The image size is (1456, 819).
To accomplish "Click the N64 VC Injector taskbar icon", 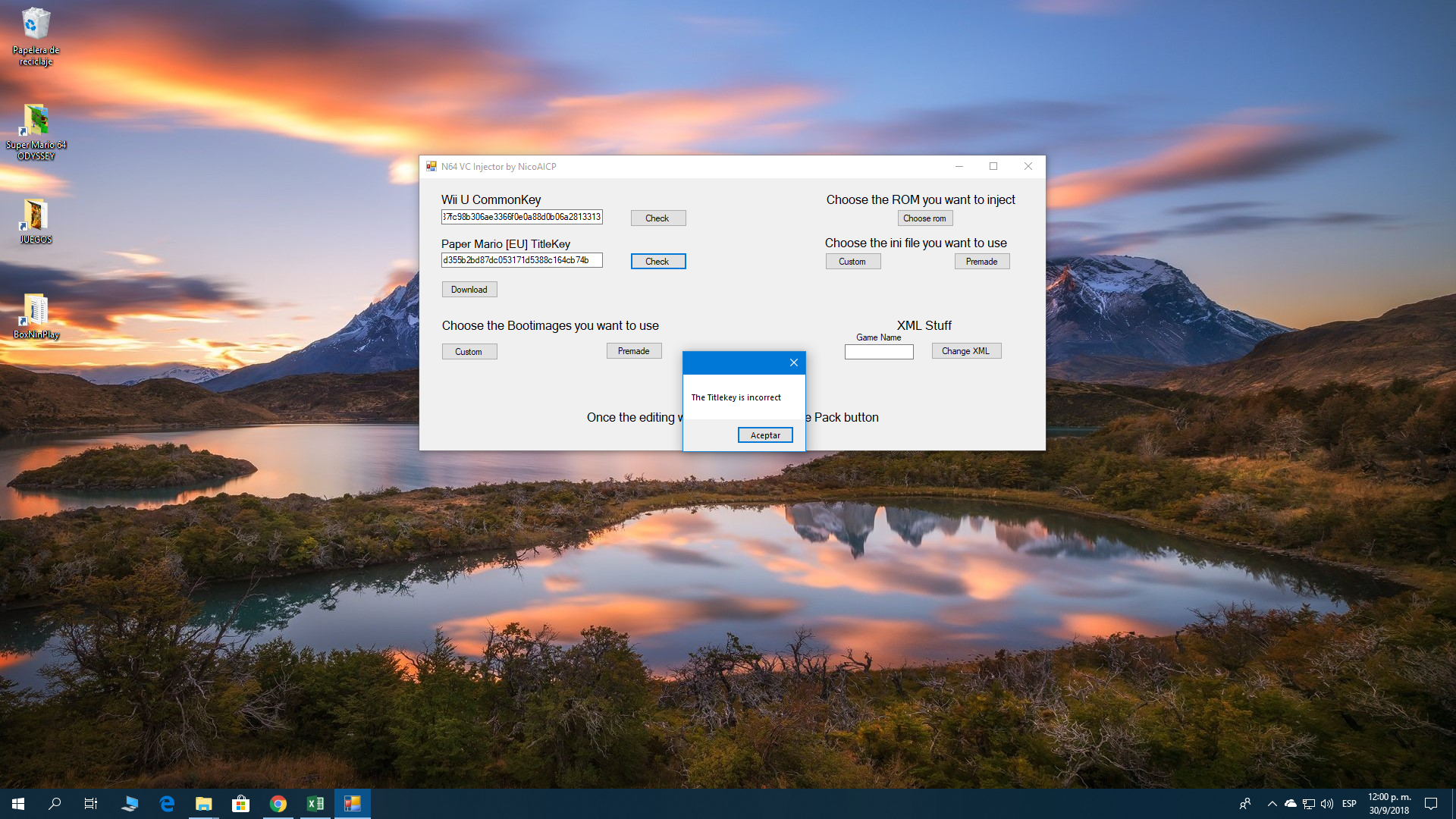I will 353,804.
